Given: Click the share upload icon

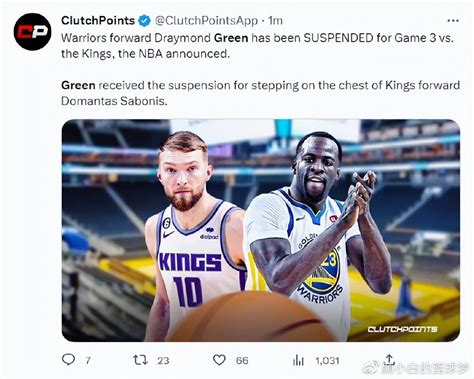Looking at the screenshot, I should click(x=389, y=359).
